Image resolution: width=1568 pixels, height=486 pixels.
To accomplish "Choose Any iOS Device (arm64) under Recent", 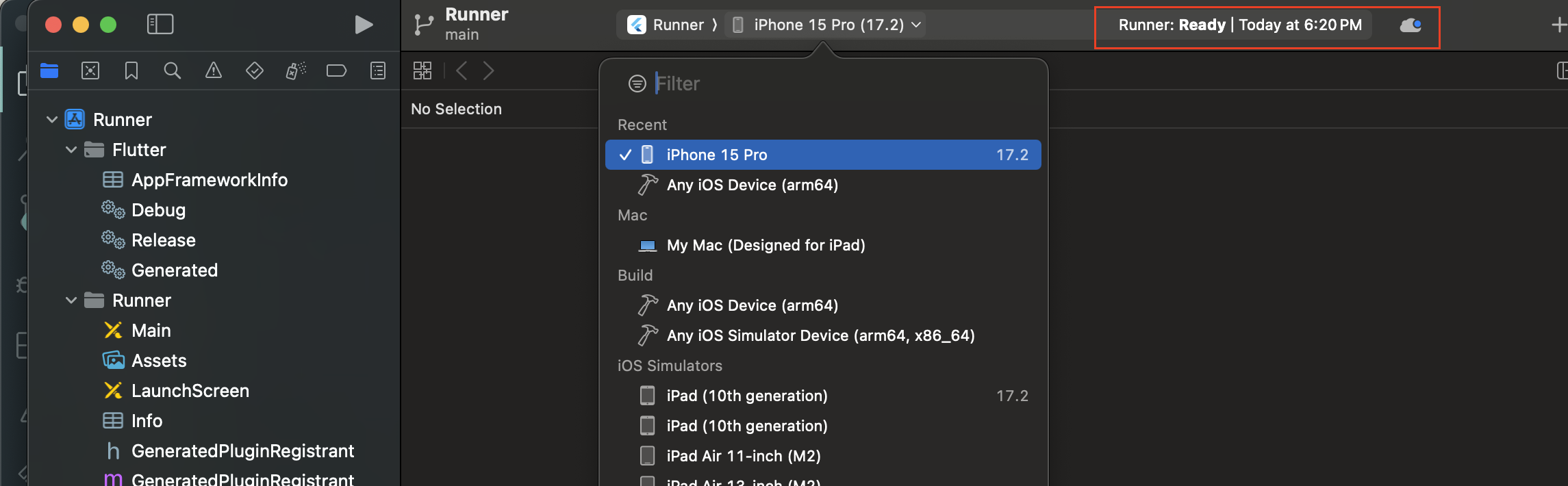I will pyautogui.click(x=823, y=185).
